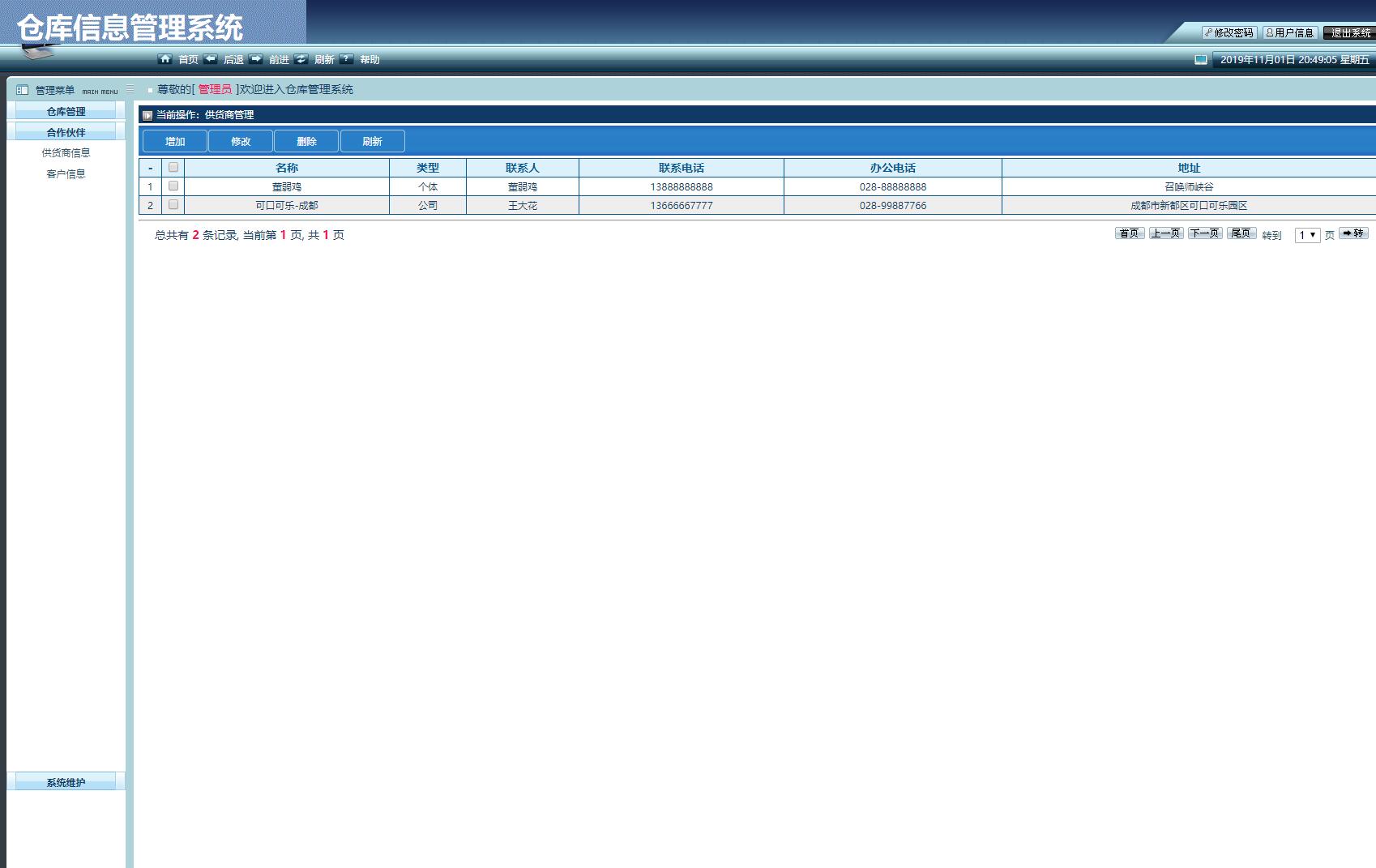Toggle the sidebar collapse lines icon
The image size is (1376, 868).
[x=130, y=89]
